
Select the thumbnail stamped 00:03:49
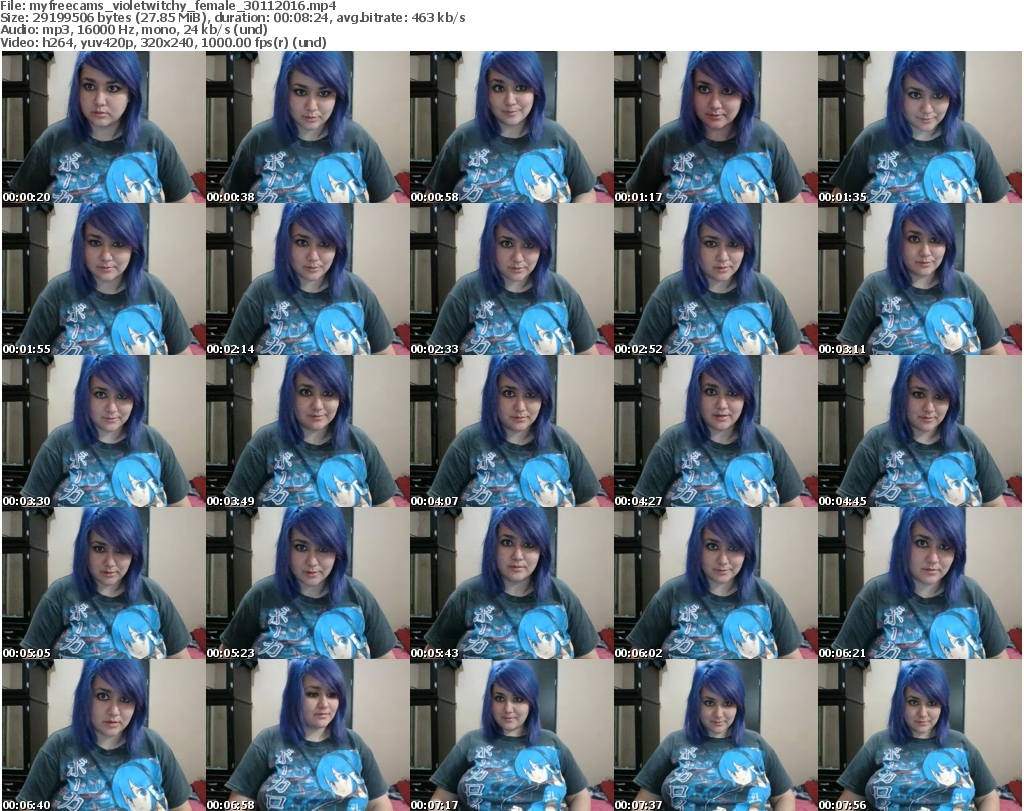[308, 432]
